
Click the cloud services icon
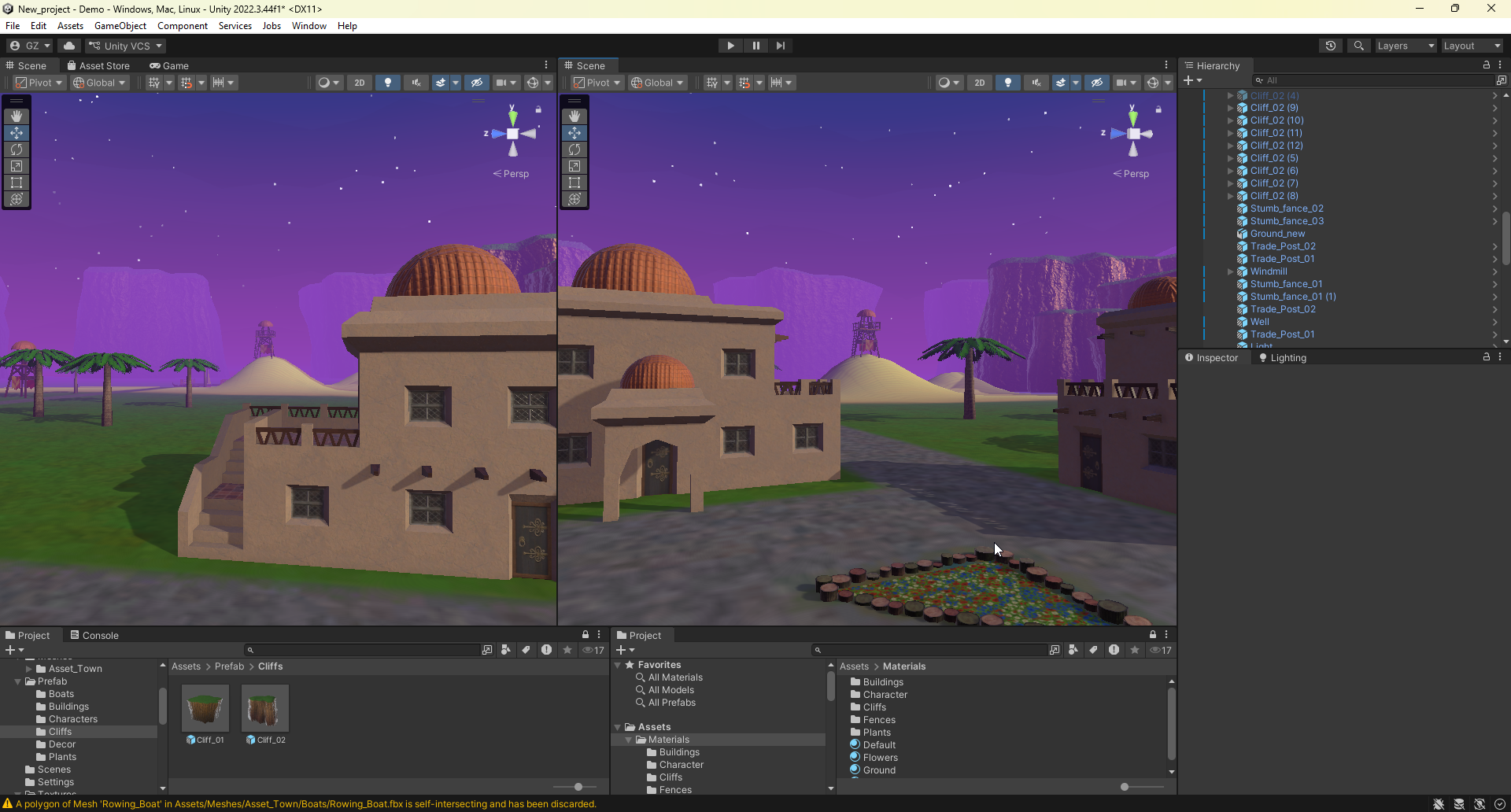[69, 46]
